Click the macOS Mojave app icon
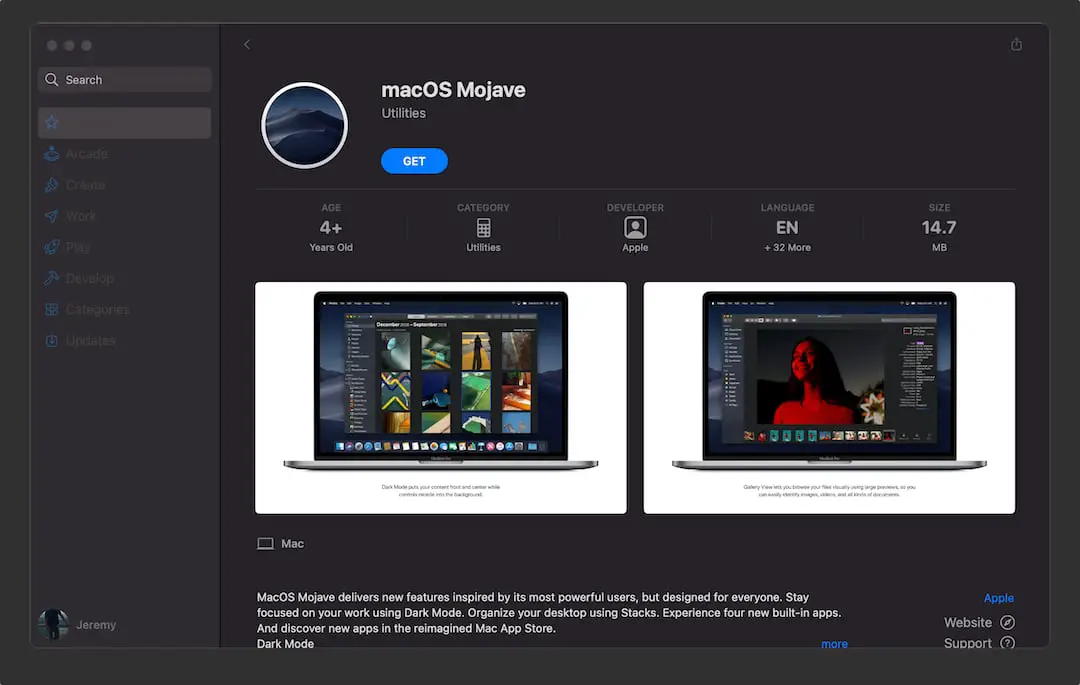The height and width of the screenshot is (685, 1080). click(x=304, y=125)
